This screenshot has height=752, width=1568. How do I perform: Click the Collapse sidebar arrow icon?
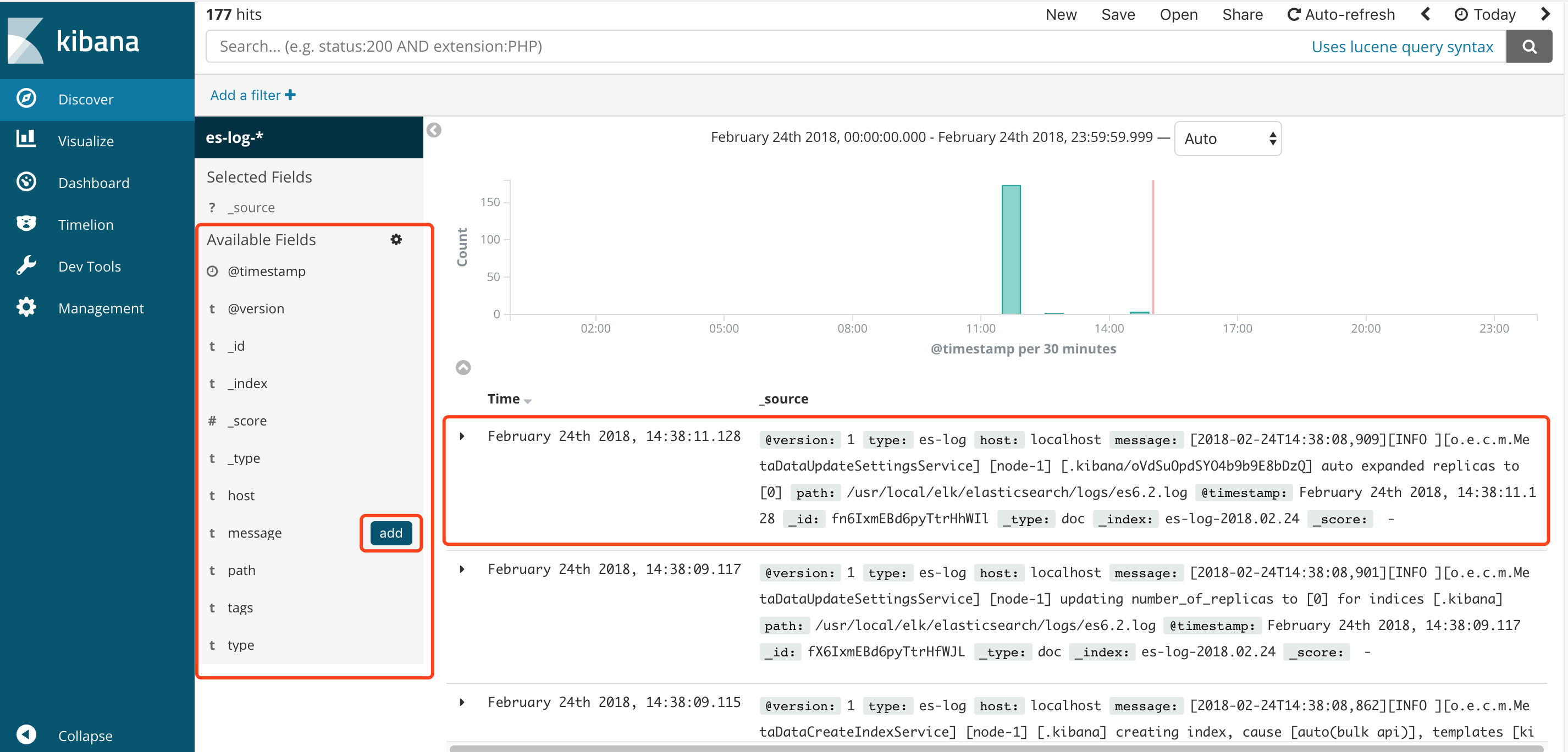pos(26,734)
